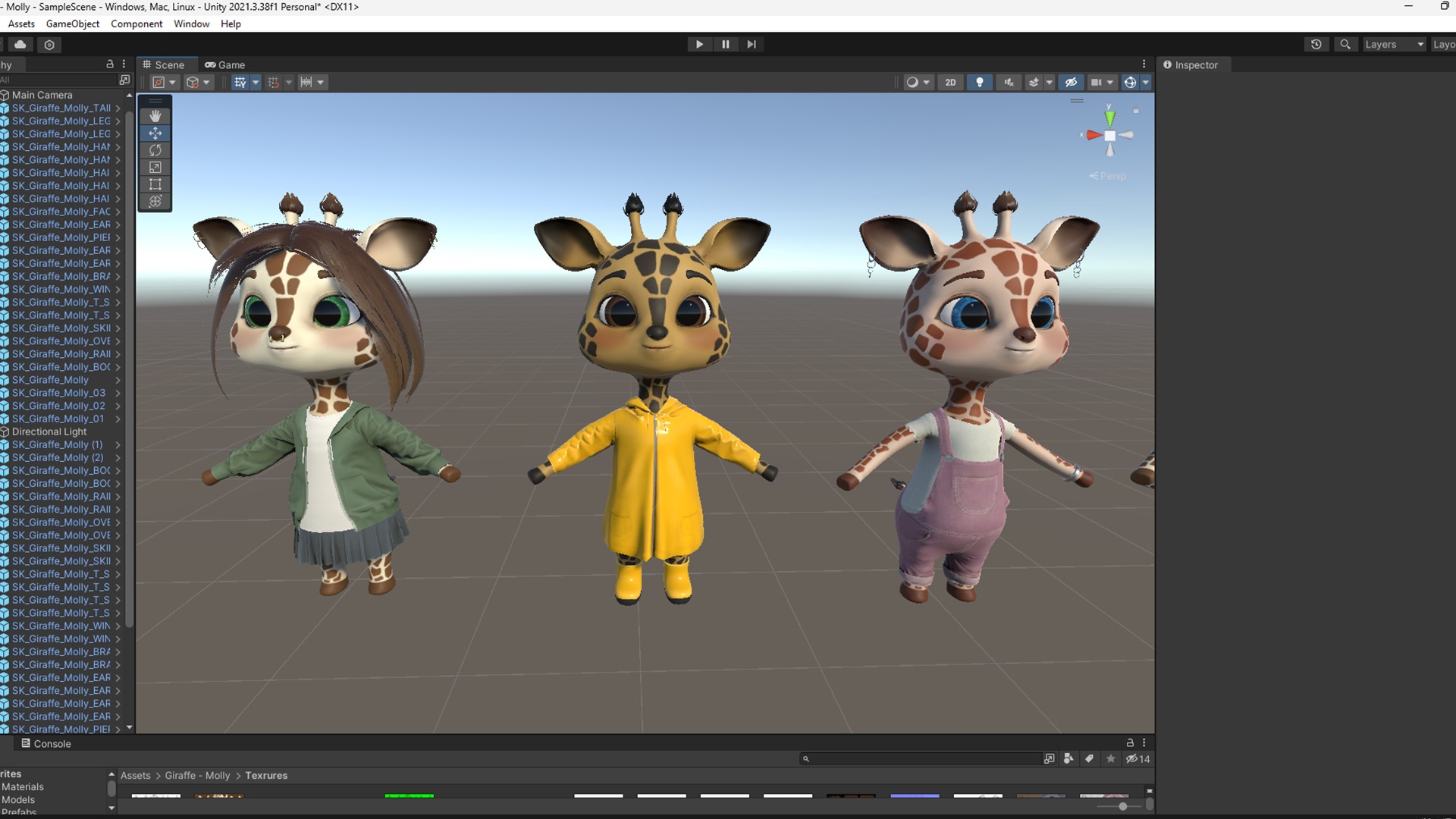Expand SK_Giraffe_Molly (2) in the hierarchy

(118, 457)
